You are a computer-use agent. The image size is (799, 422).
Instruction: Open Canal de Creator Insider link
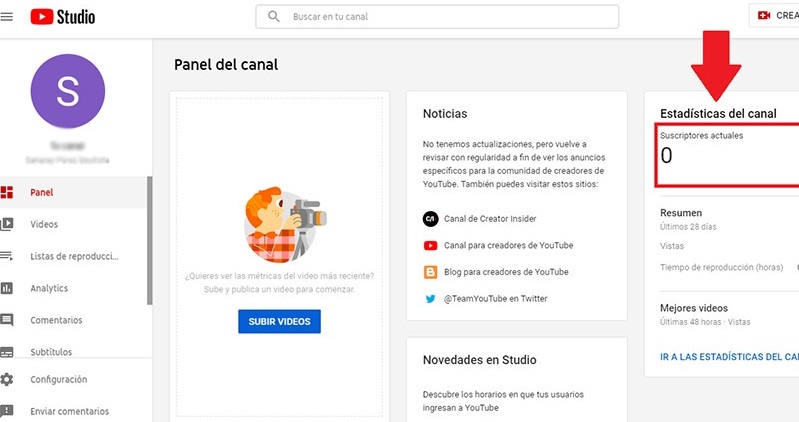[x=490, y=219]
